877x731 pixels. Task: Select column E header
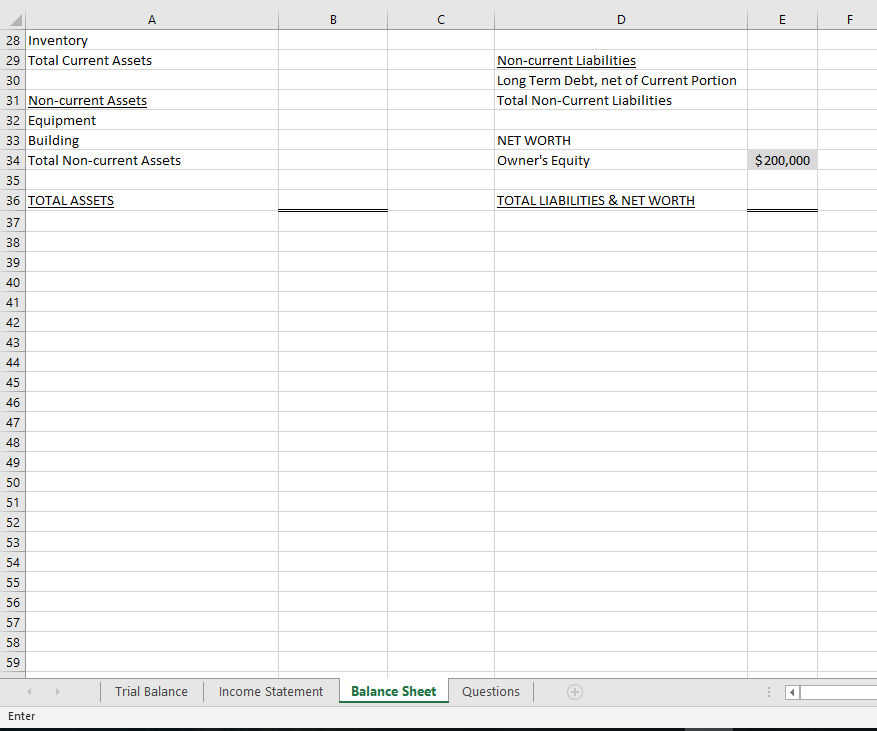(781, 19)
